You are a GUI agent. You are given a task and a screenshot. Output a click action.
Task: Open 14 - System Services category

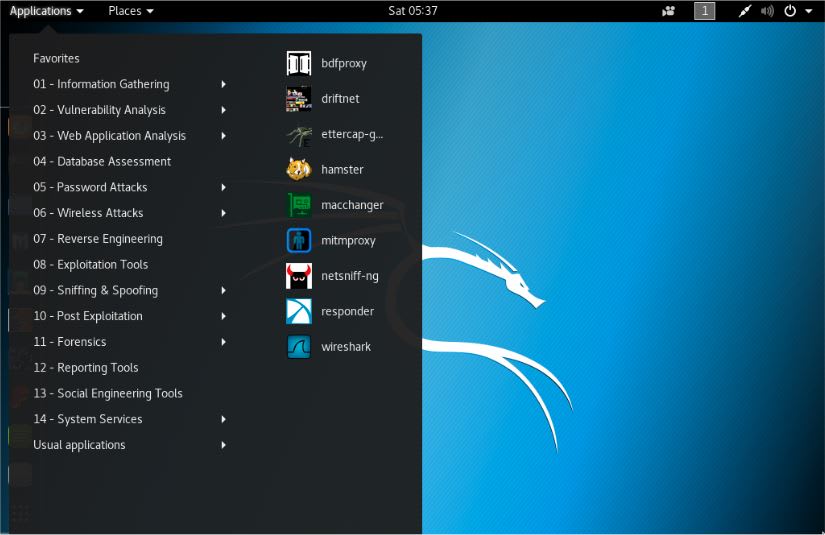pyautogui.click(x=88, y=419)
